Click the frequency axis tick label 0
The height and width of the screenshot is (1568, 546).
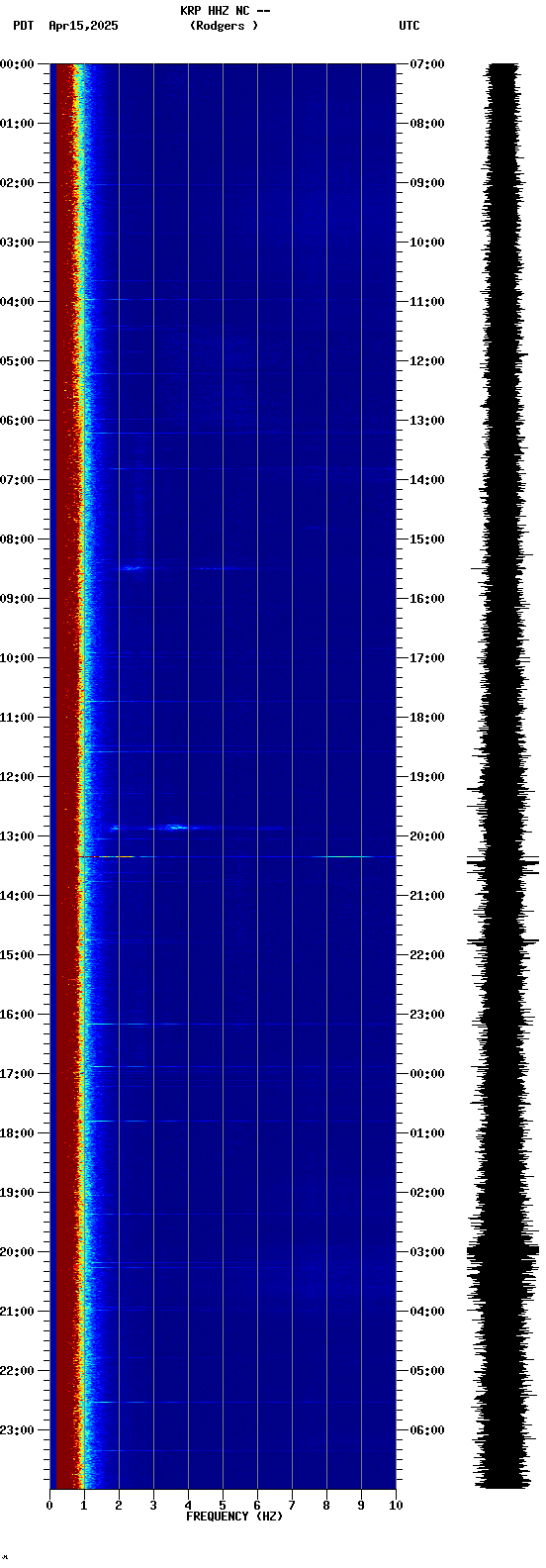click(x=49, y=1506)
